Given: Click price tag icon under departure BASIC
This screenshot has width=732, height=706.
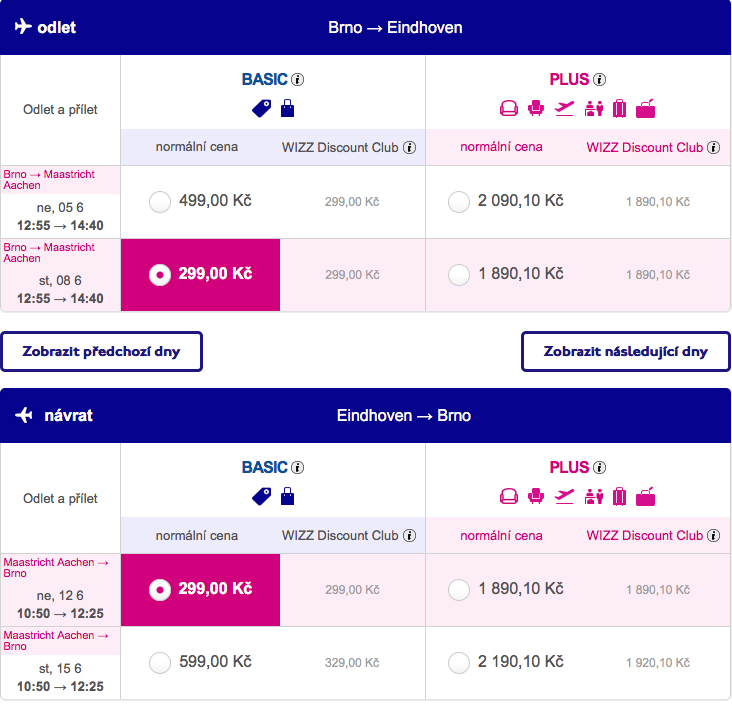Looking at the screenshot, I should (261, 108).
